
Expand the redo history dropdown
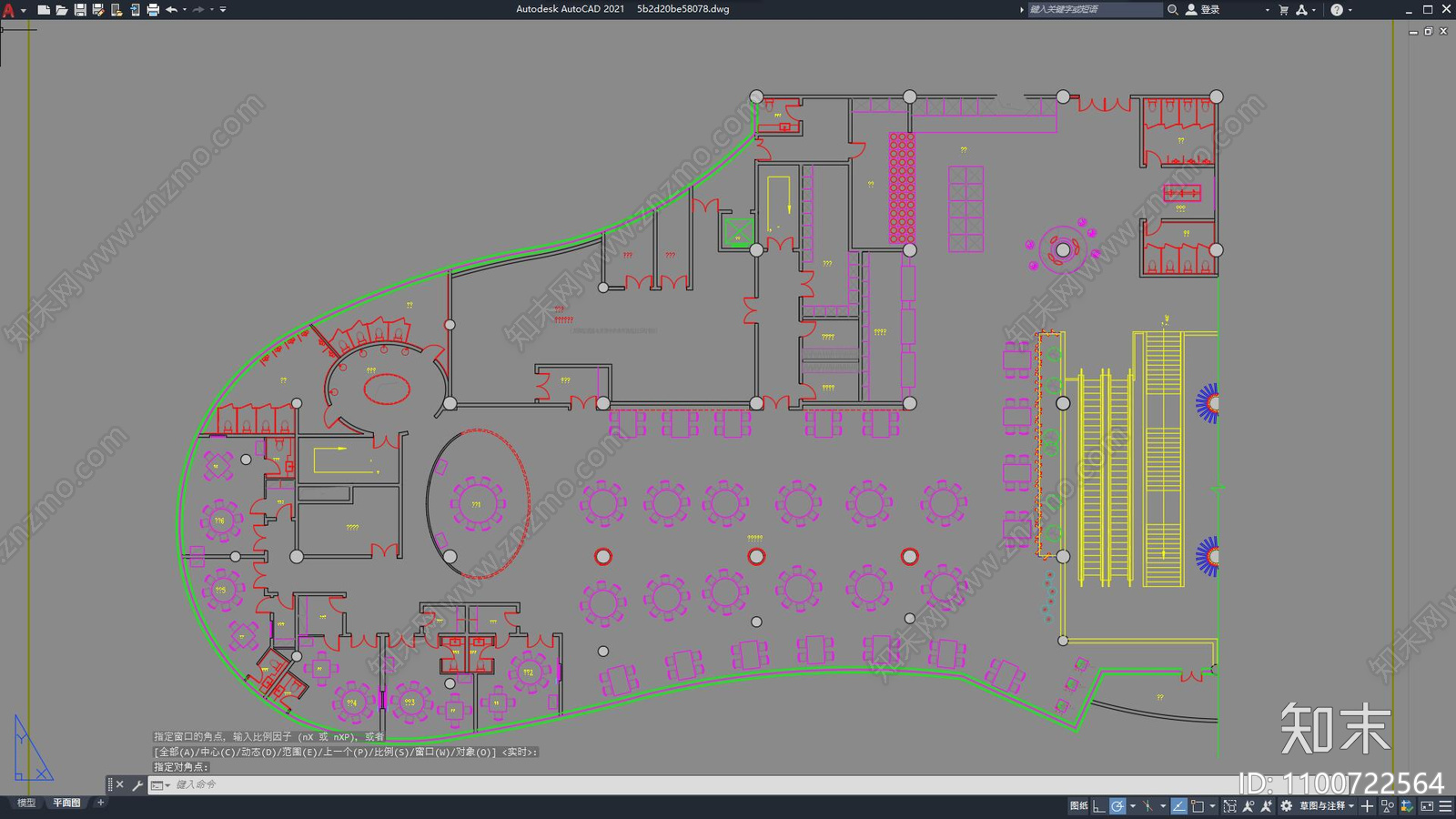point(212,10)
